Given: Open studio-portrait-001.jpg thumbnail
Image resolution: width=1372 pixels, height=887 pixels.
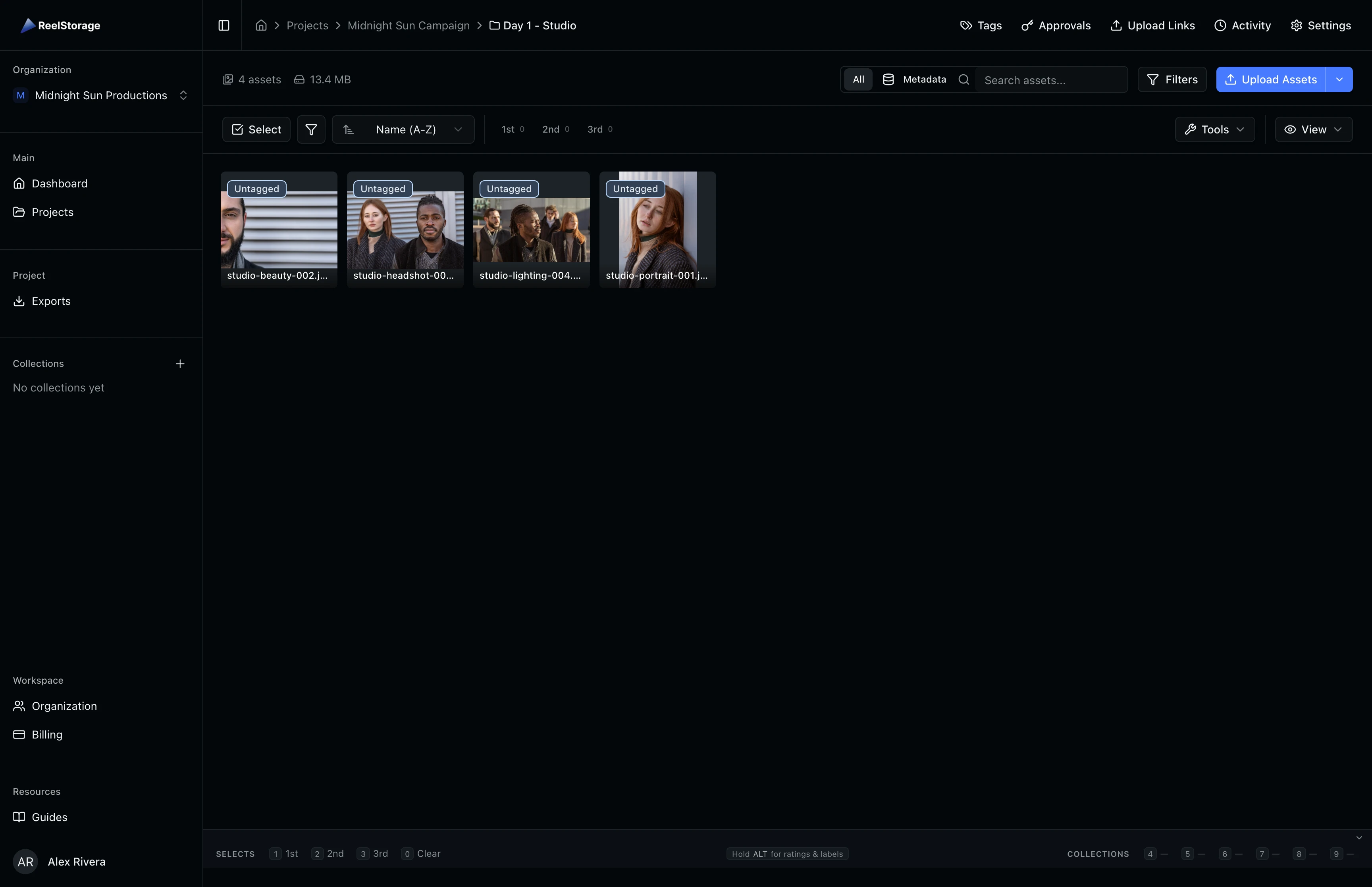Looking at the screenshot, I should [657, 229].
